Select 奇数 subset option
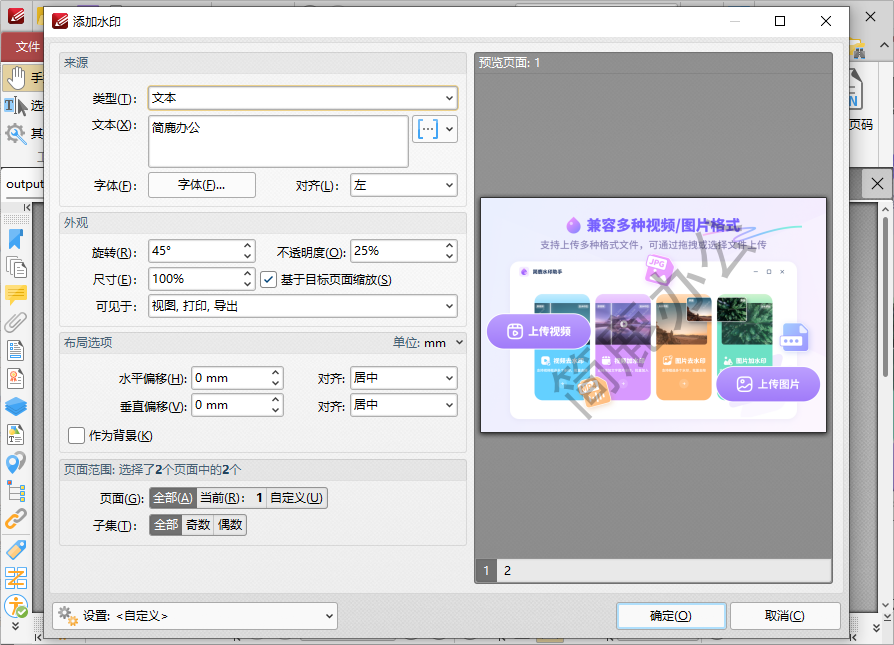 198,525
